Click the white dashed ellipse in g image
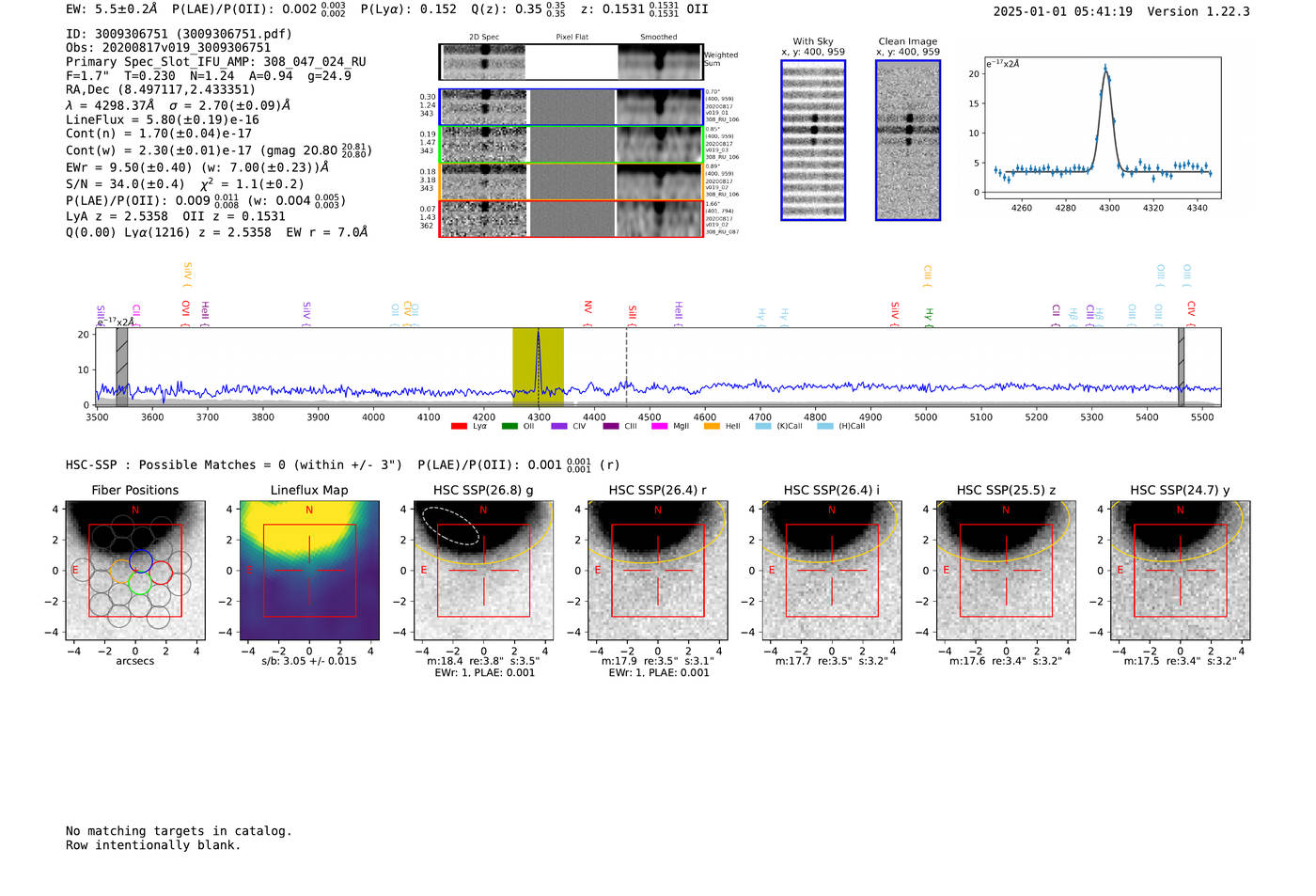This screenshot has height=896, width=1316. click(451, 526)
